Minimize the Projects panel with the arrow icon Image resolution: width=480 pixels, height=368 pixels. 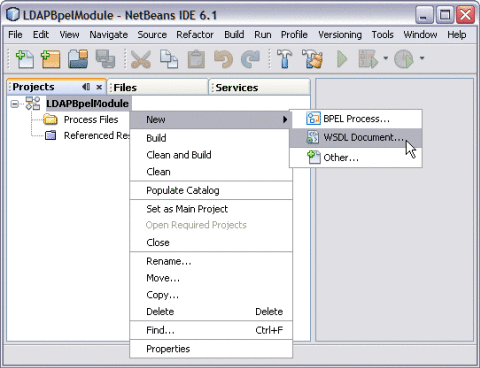(x=86, y=87)
